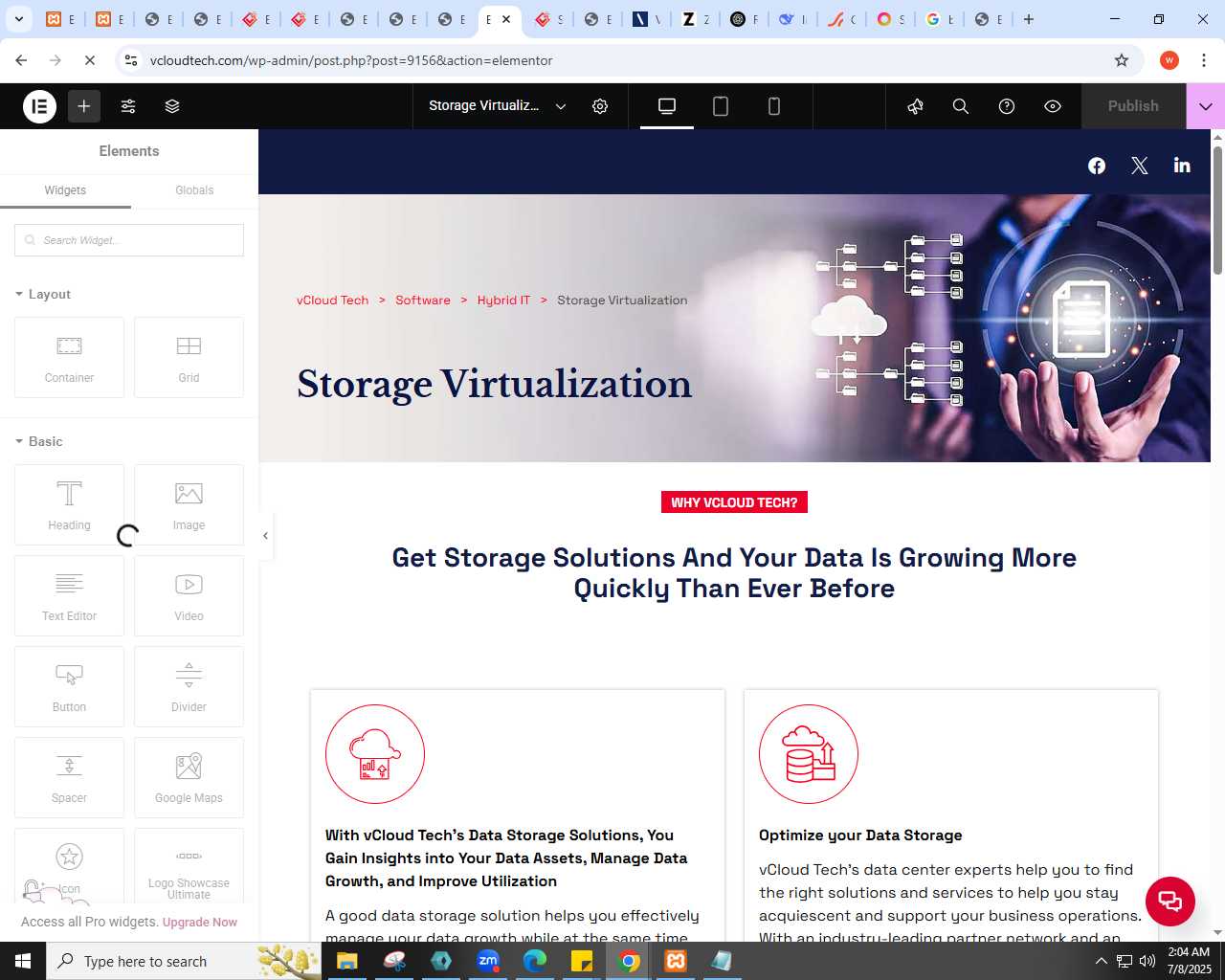The image size is (1225, 980).
Task: Open the Help question mark icon
Action: pyautogui.click(x=1007, y=106)
